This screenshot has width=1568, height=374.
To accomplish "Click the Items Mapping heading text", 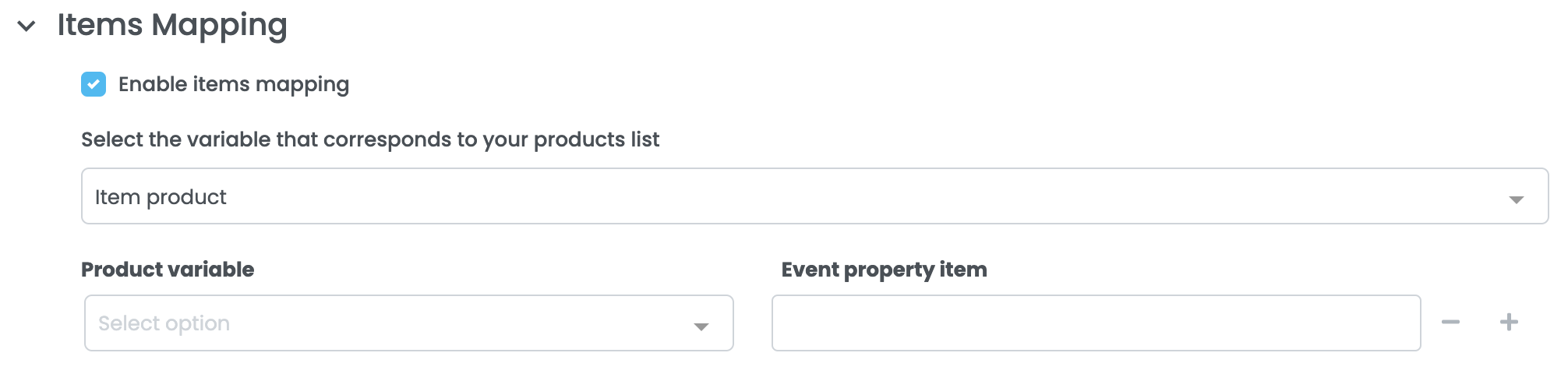I will pos(171,25).
